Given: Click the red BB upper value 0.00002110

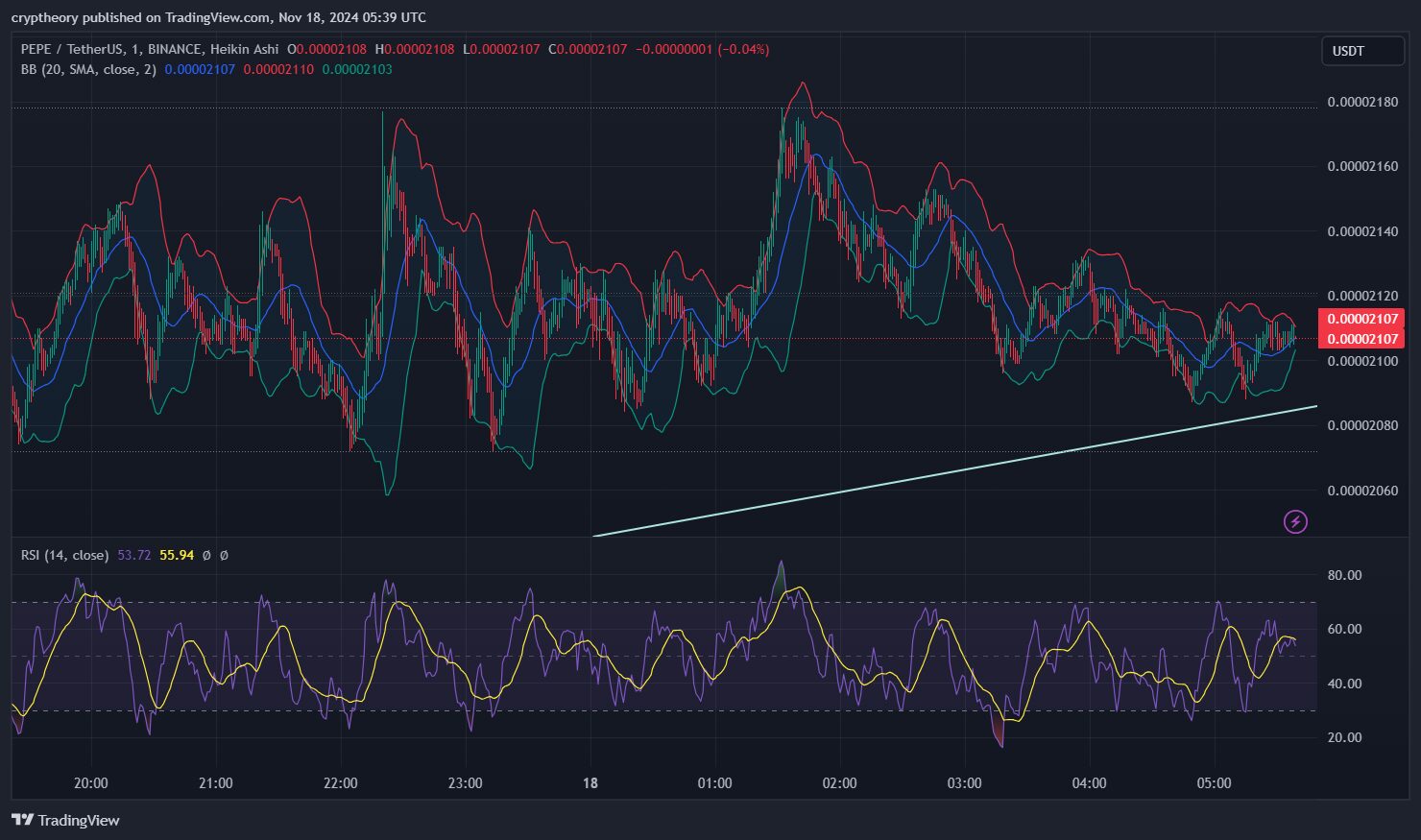Looking at the screenshot, I should click(278, 69).
